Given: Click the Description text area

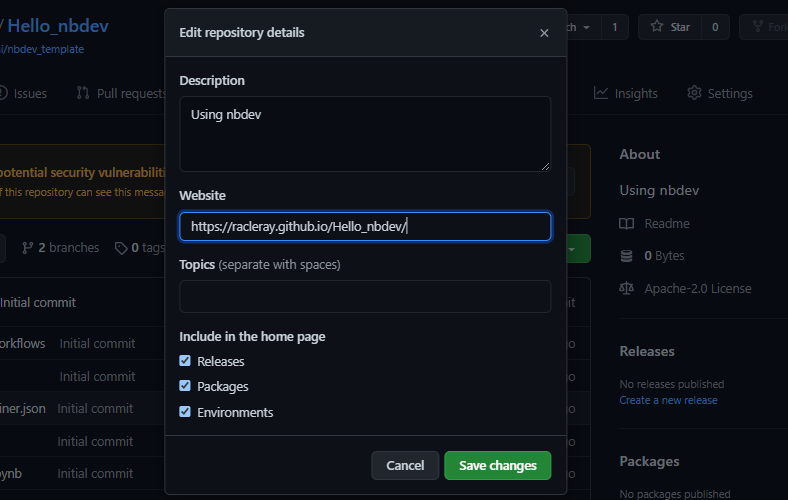Looking at the screenshot, I should [365, 134].
